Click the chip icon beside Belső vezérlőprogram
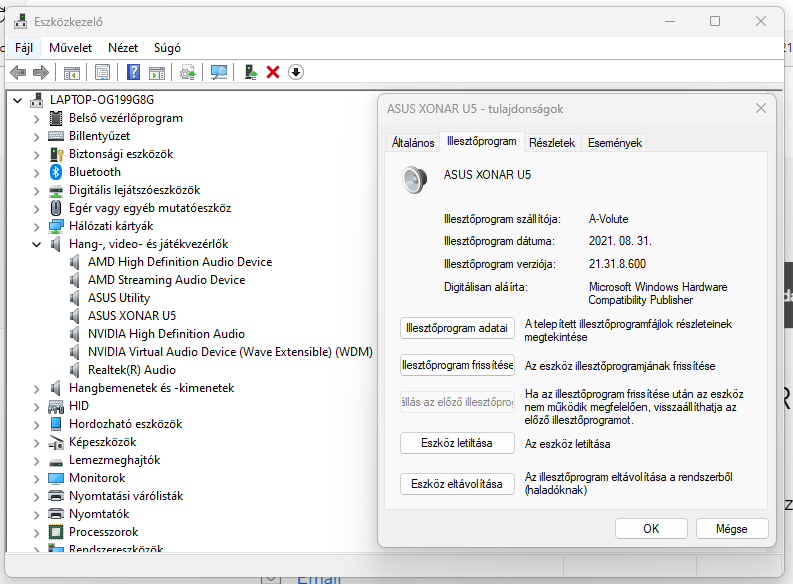Screen dimensions: 793x584 tap(56, 118)
